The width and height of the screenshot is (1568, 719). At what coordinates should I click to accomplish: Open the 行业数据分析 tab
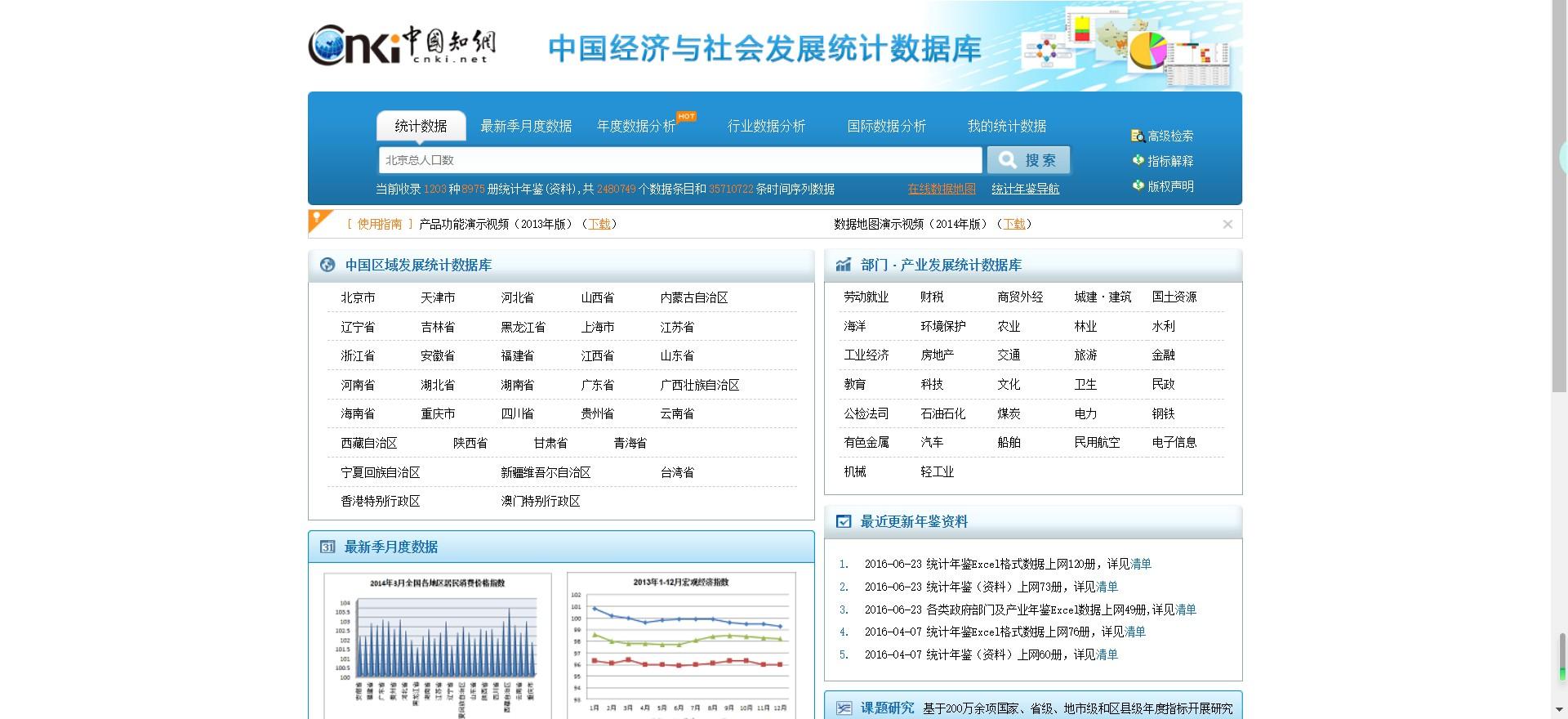click(766, 126)
